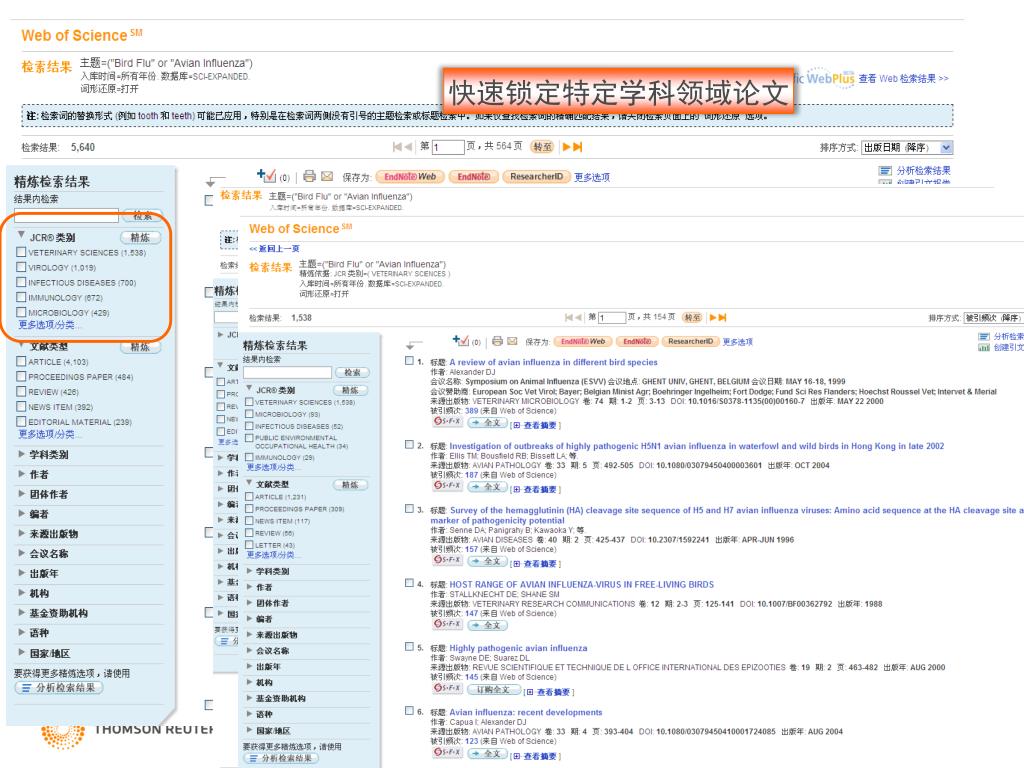Check EDITORIAL MATERIAL (239) document type
The width and height of the screenshot is (1024, 768).
click(22, 421)
